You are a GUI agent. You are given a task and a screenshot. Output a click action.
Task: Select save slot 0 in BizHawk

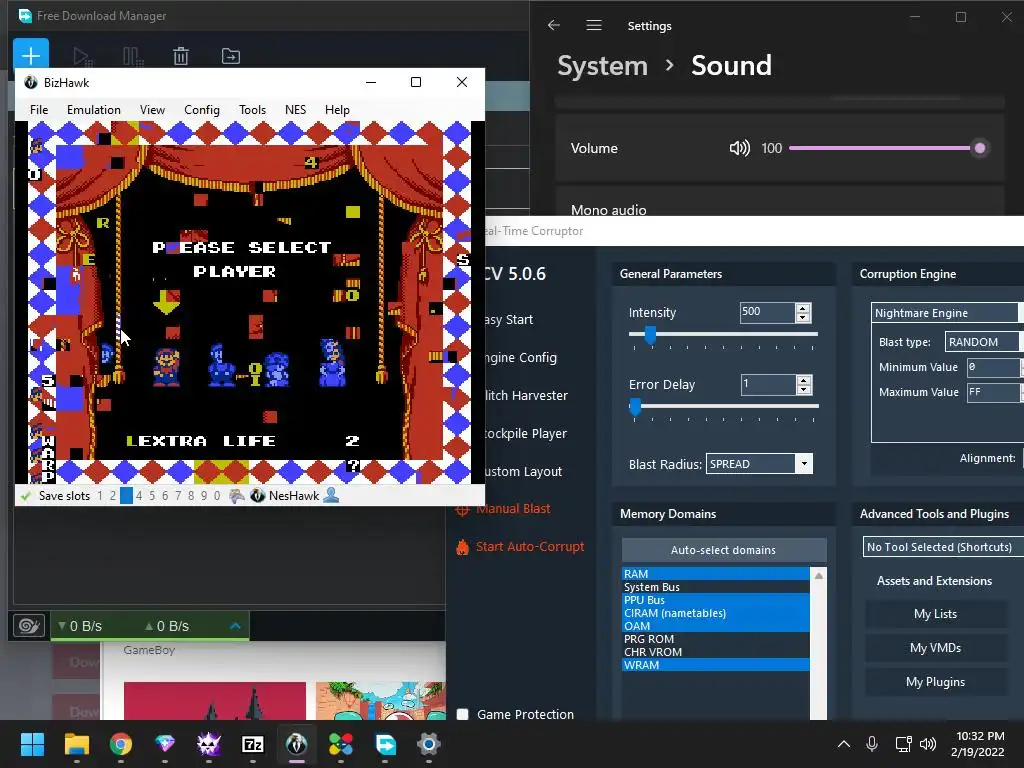217,496
